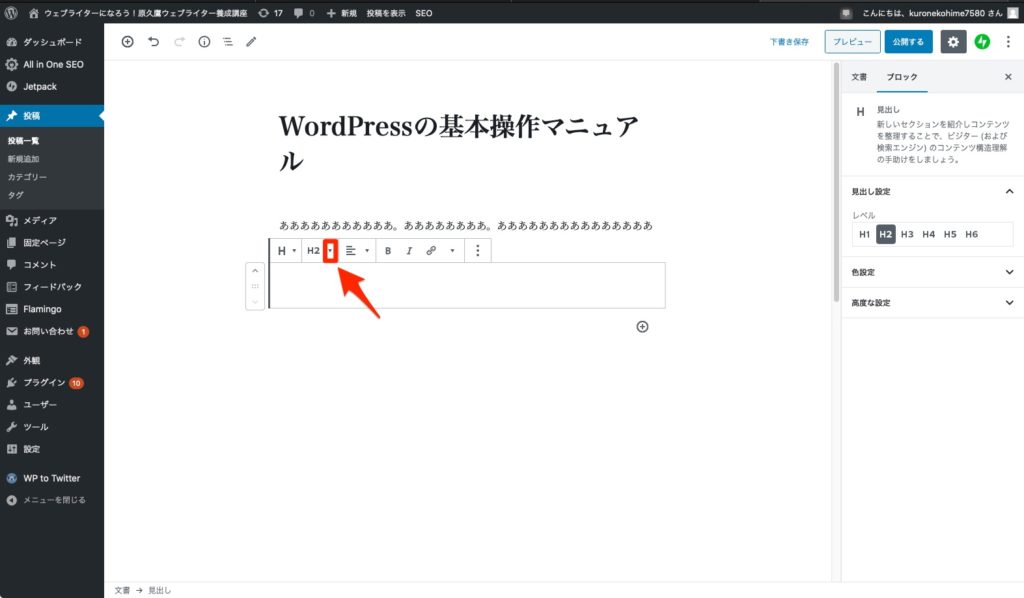The image size is (1024, 598).
Task: Go to 新規追加 submenu
Action: [24, 159]
